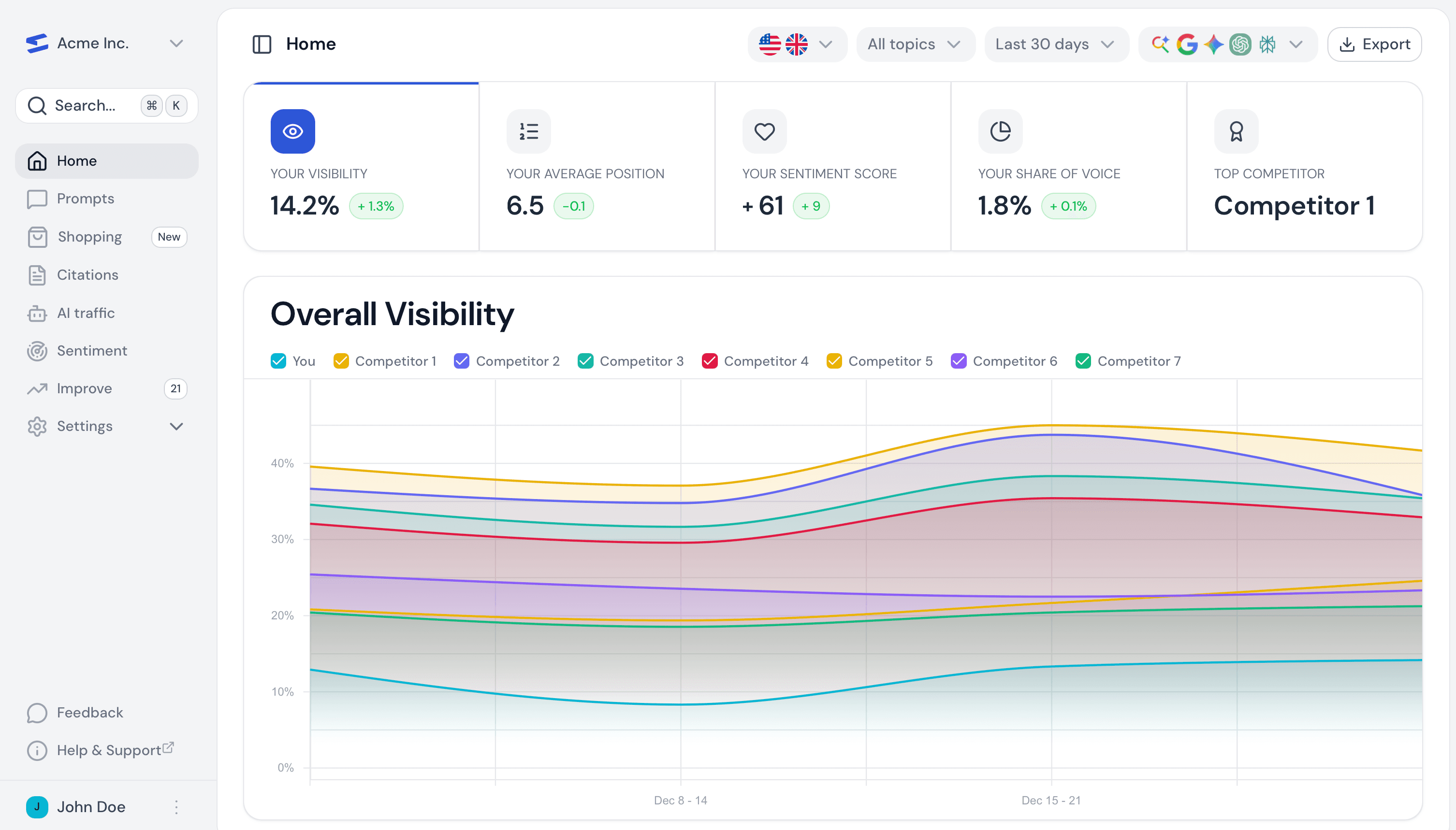
Task: Select the ChatGPT platform icon
Action: pos(1240,44)
